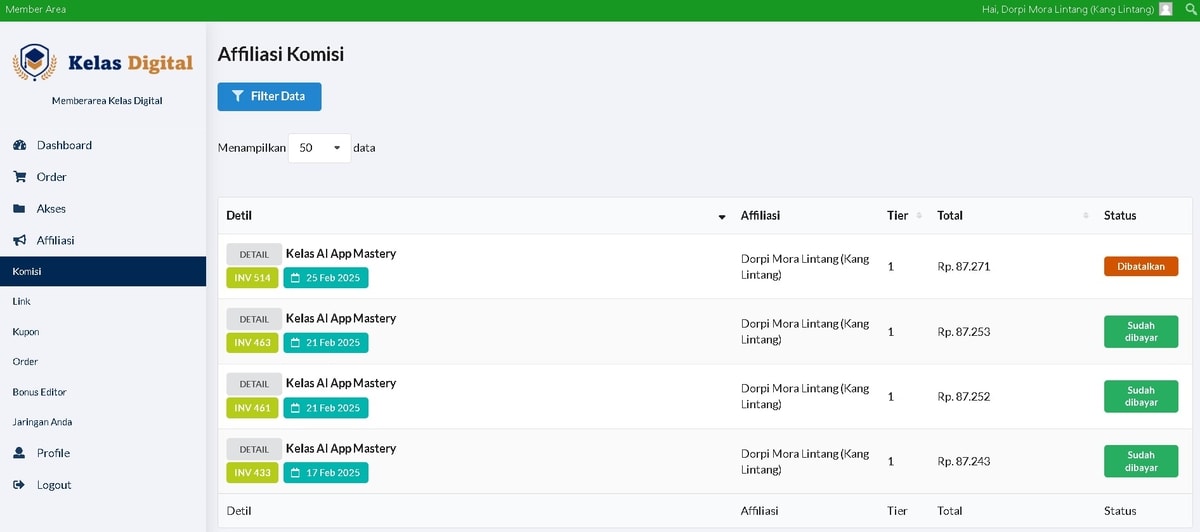Screen dimensions: 1200x532
Task: Click DETAIL button for INV 514
Action: pos(254,254)
